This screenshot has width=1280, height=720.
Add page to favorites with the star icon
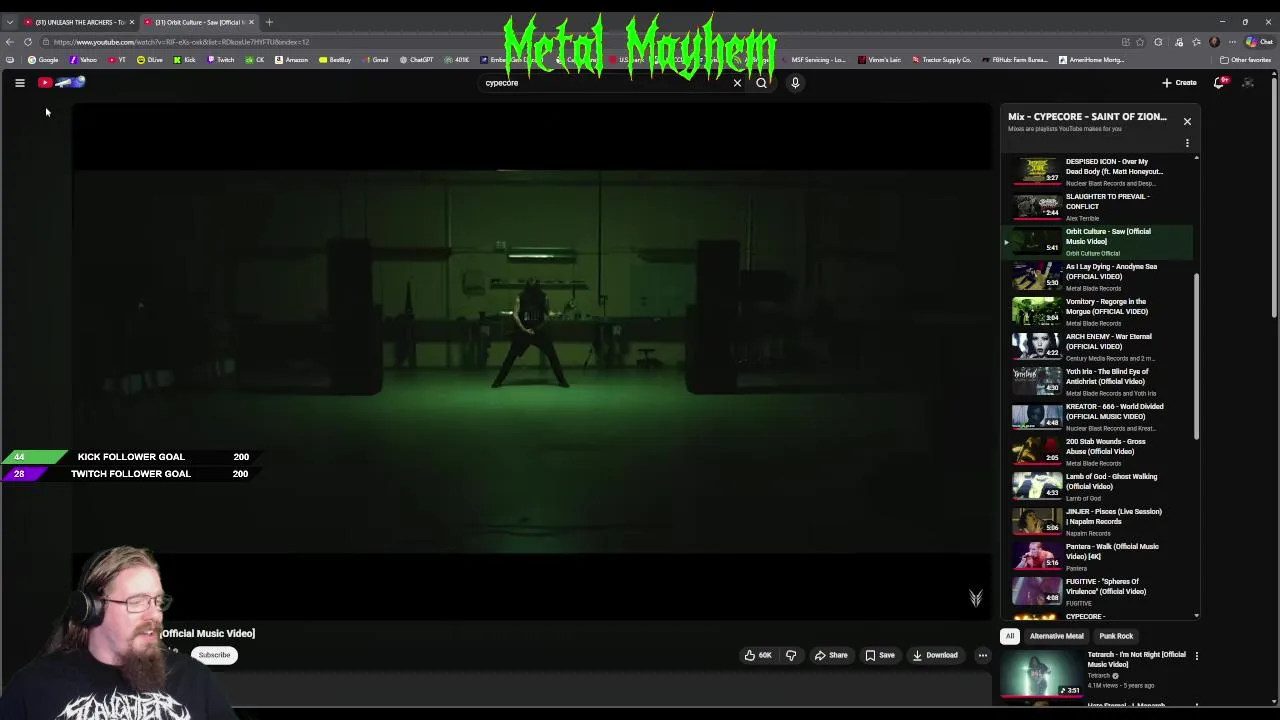[1141, 42]
